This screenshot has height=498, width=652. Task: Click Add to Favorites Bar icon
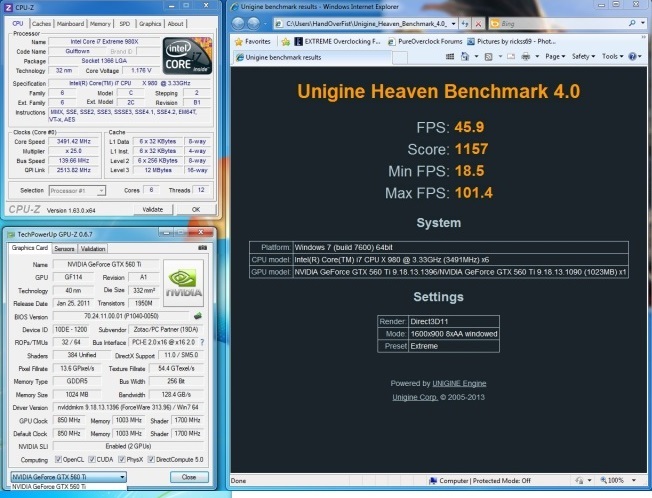pyautogui.click(x=286, y=42)
